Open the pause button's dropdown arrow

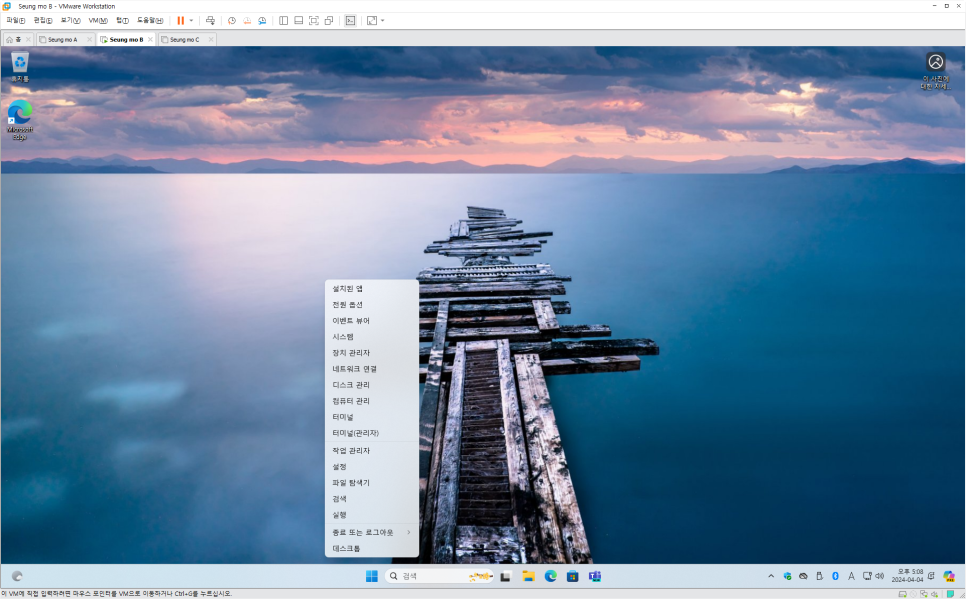click(x=192, y=20)
